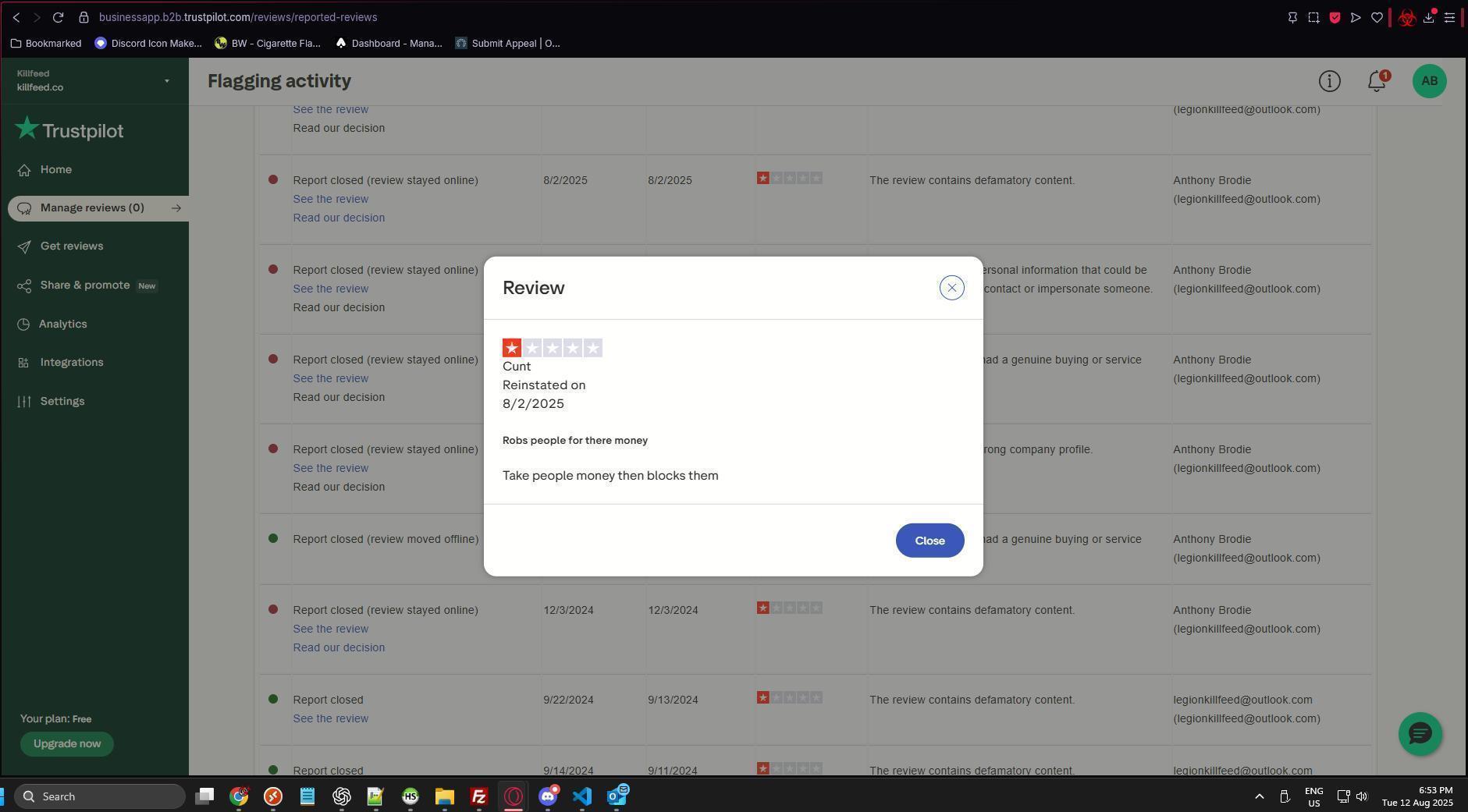Reload the page

pos(58,17)
